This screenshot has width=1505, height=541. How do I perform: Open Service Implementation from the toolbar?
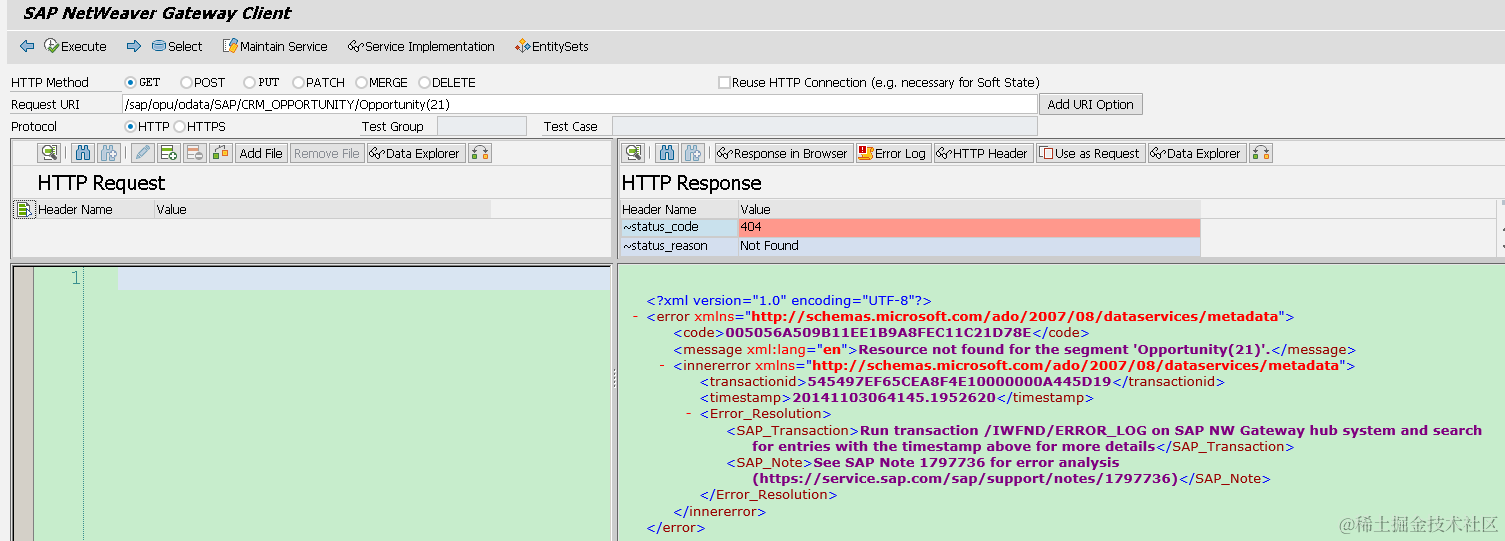point(421,46)
